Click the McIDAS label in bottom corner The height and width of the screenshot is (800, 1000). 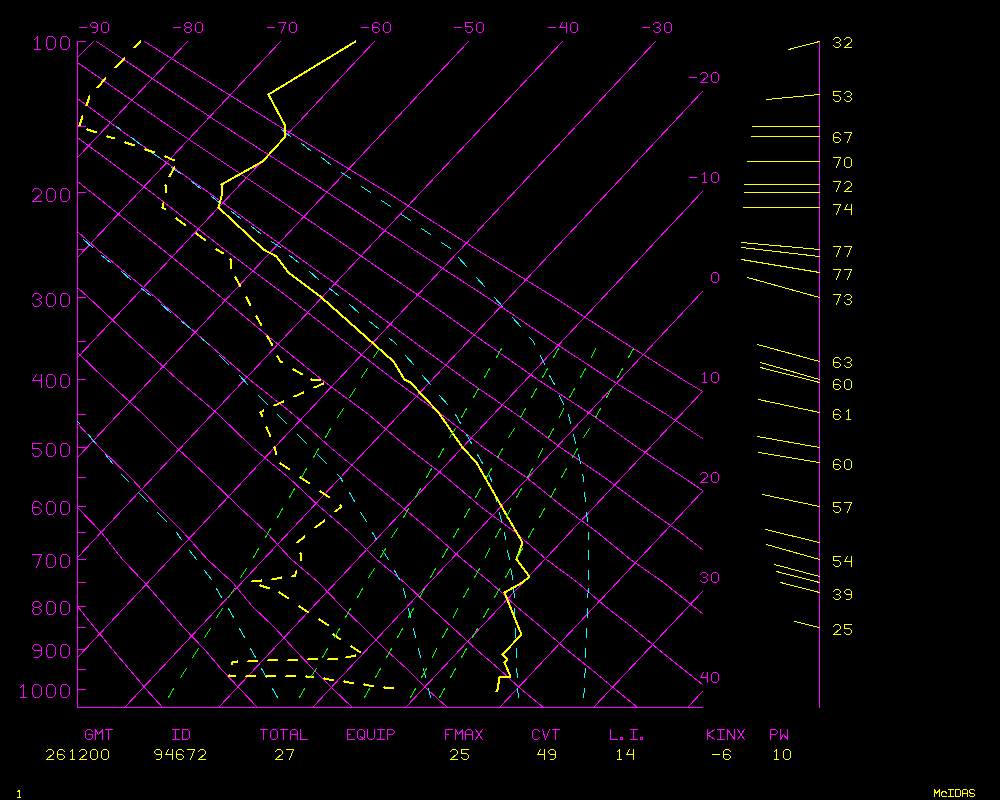tap(954, 792)
